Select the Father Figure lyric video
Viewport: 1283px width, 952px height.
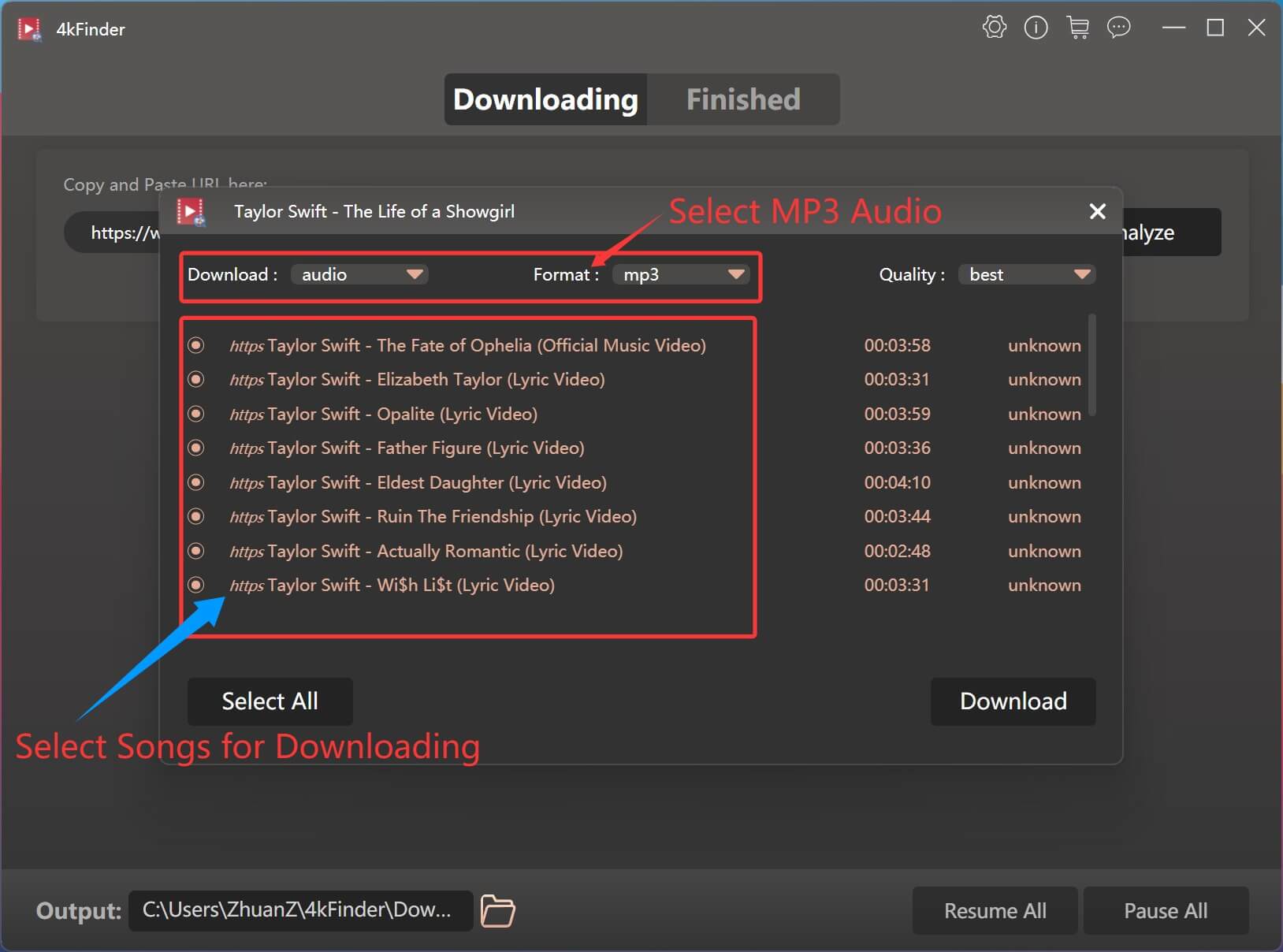(x=196, y=448)
